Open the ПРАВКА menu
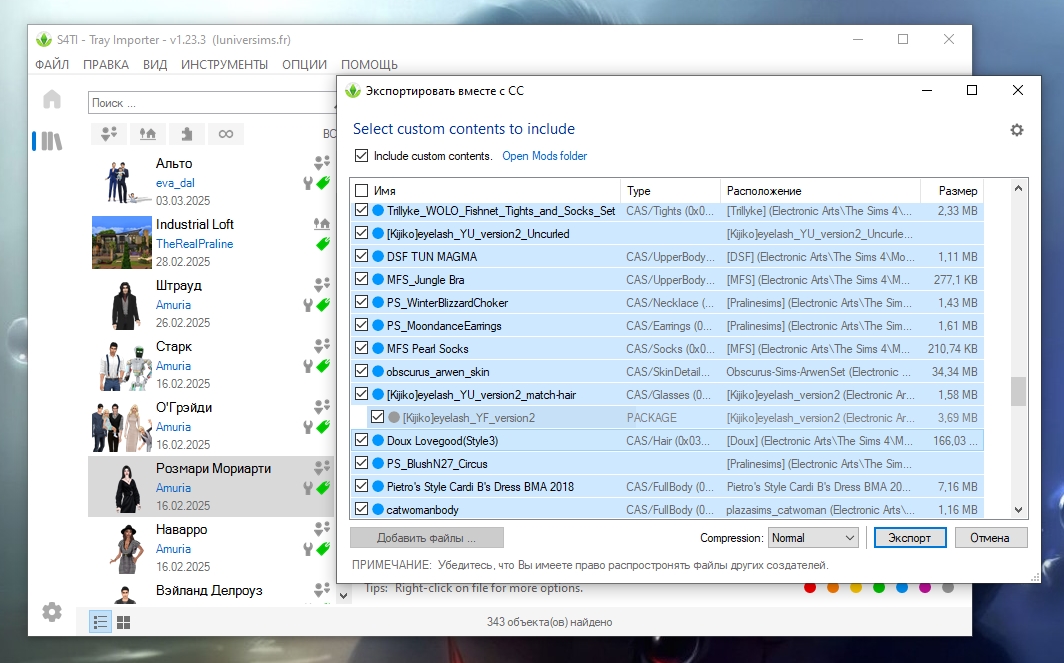The image size is (1064, 663). tap(106, 64)
